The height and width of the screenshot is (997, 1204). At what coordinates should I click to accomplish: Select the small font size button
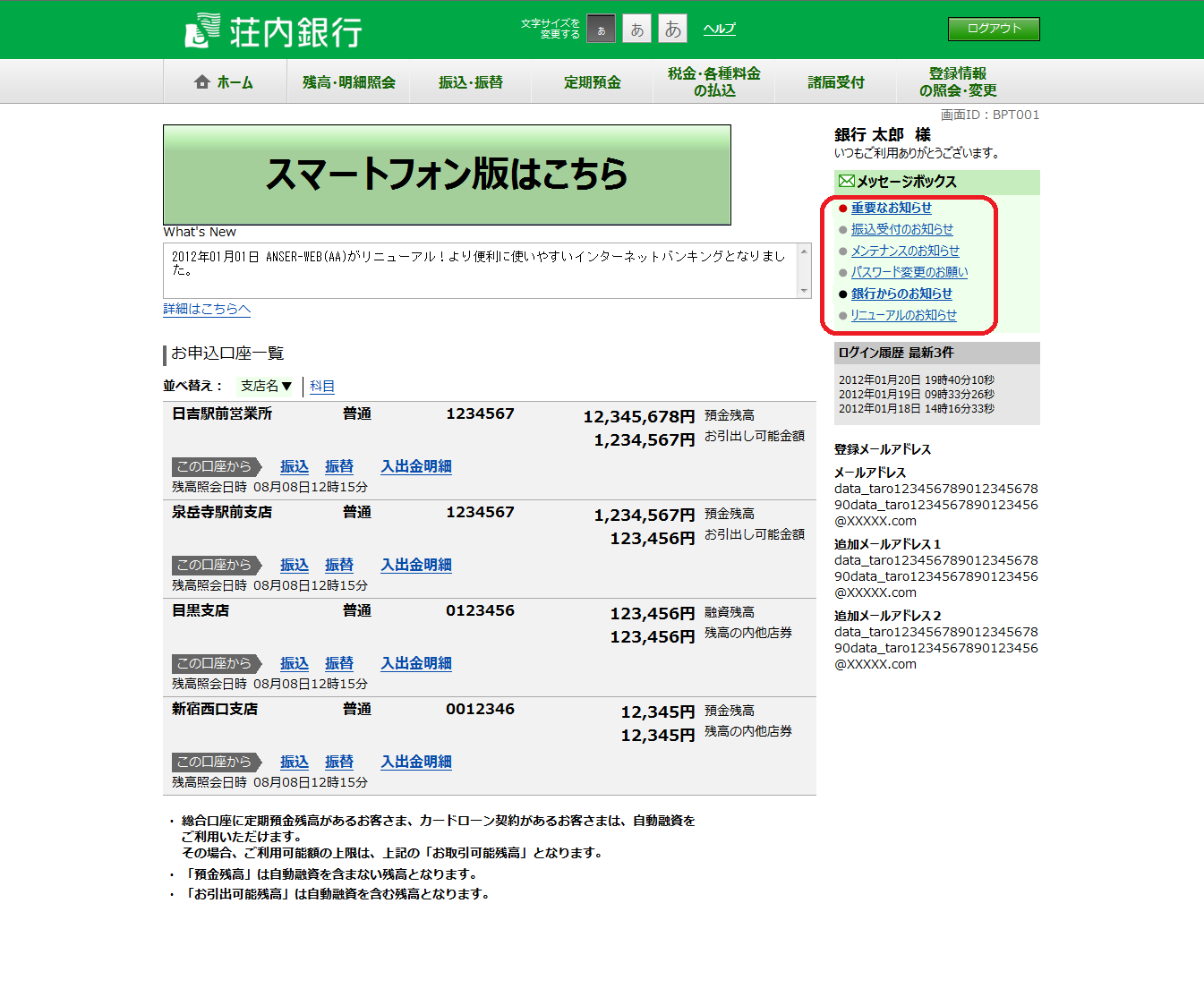601,29
